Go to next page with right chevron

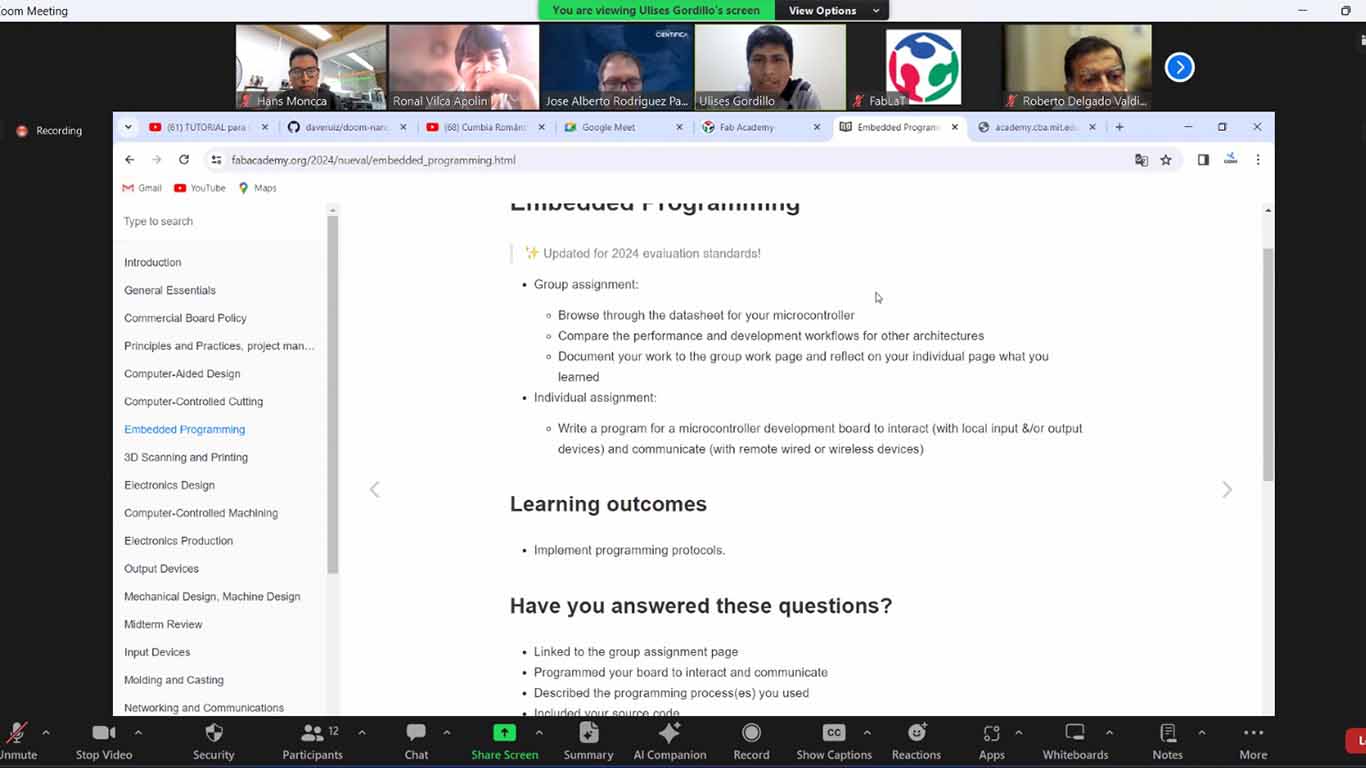coord(1227,489)
